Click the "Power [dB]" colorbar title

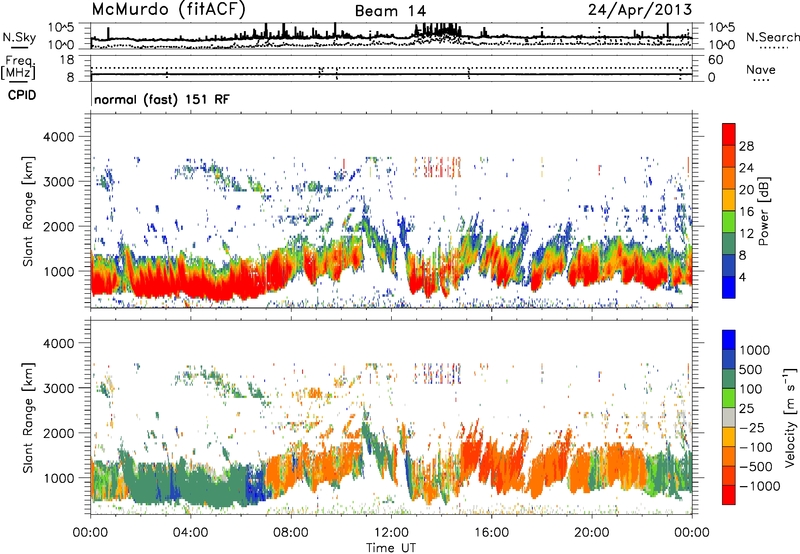pyautogui.click(x=764, y=211)
